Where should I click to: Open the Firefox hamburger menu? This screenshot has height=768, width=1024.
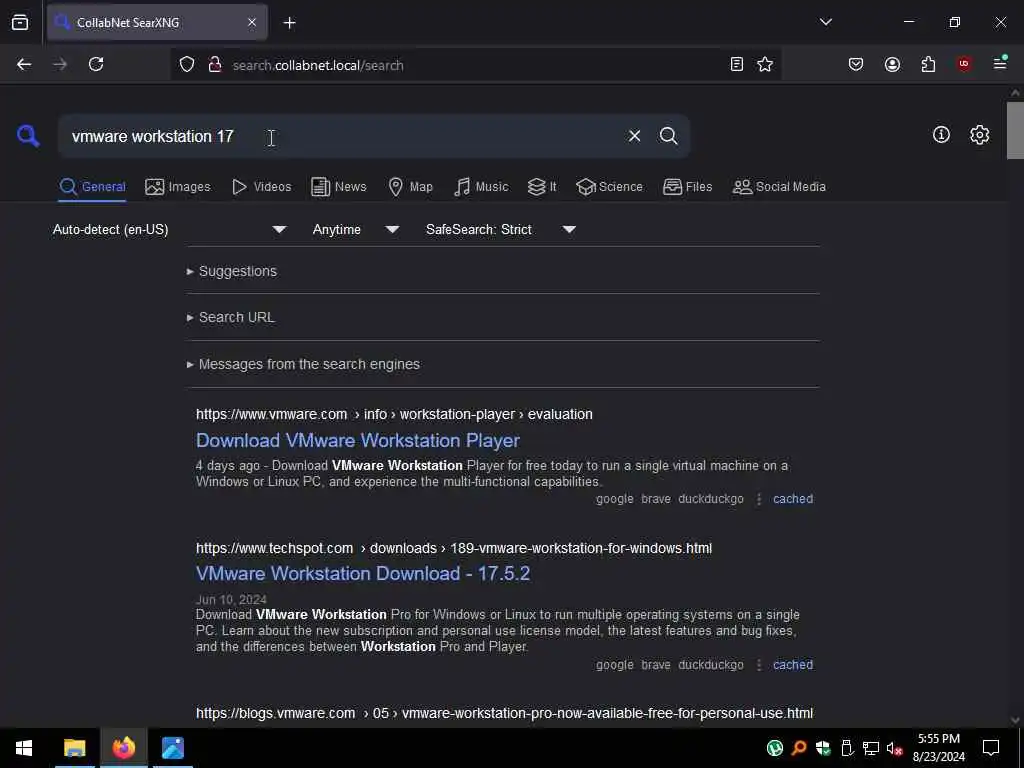1000,63
